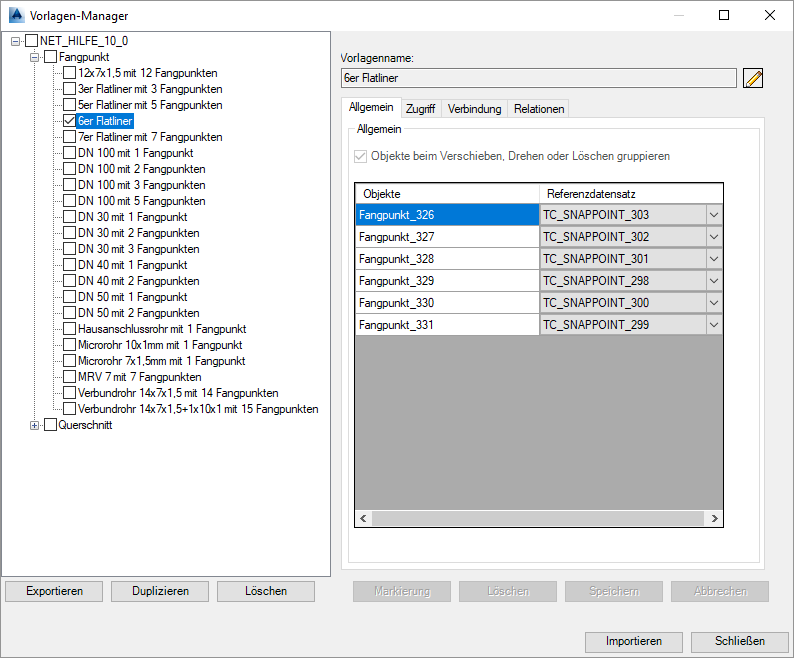This screenshot has width=794, height=658.
Task: Select DN 100 mit 2 Fangpunkten item
Action: point(141,169)
